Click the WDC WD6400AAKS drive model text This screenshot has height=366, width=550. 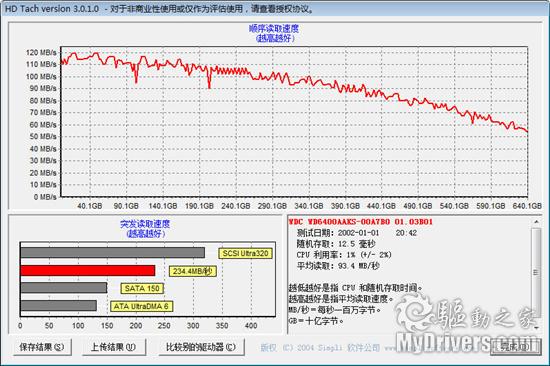(x=361, y=222)
